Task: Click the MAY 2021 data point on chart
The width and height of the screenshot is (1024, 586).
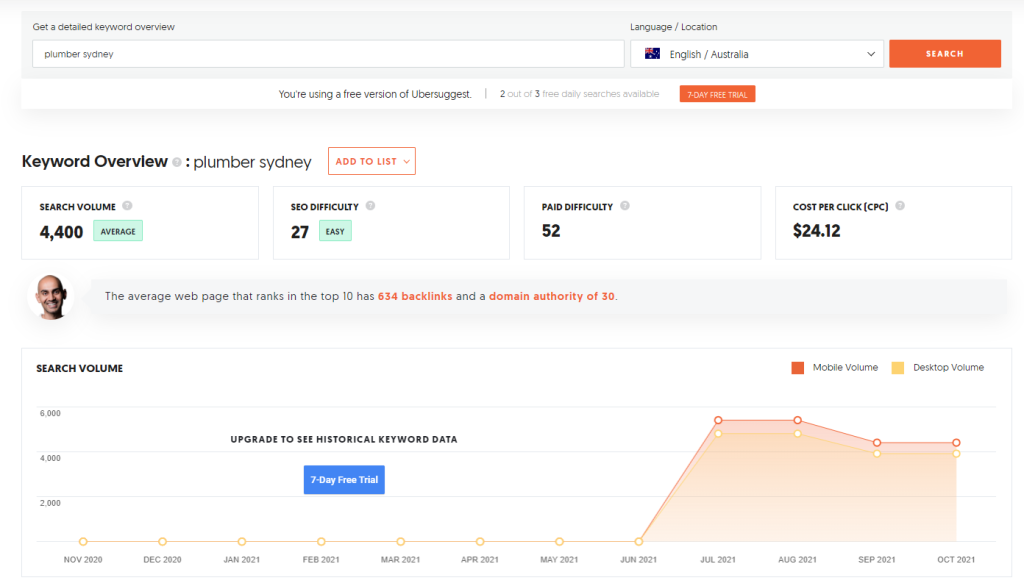Action: [559, 542]
